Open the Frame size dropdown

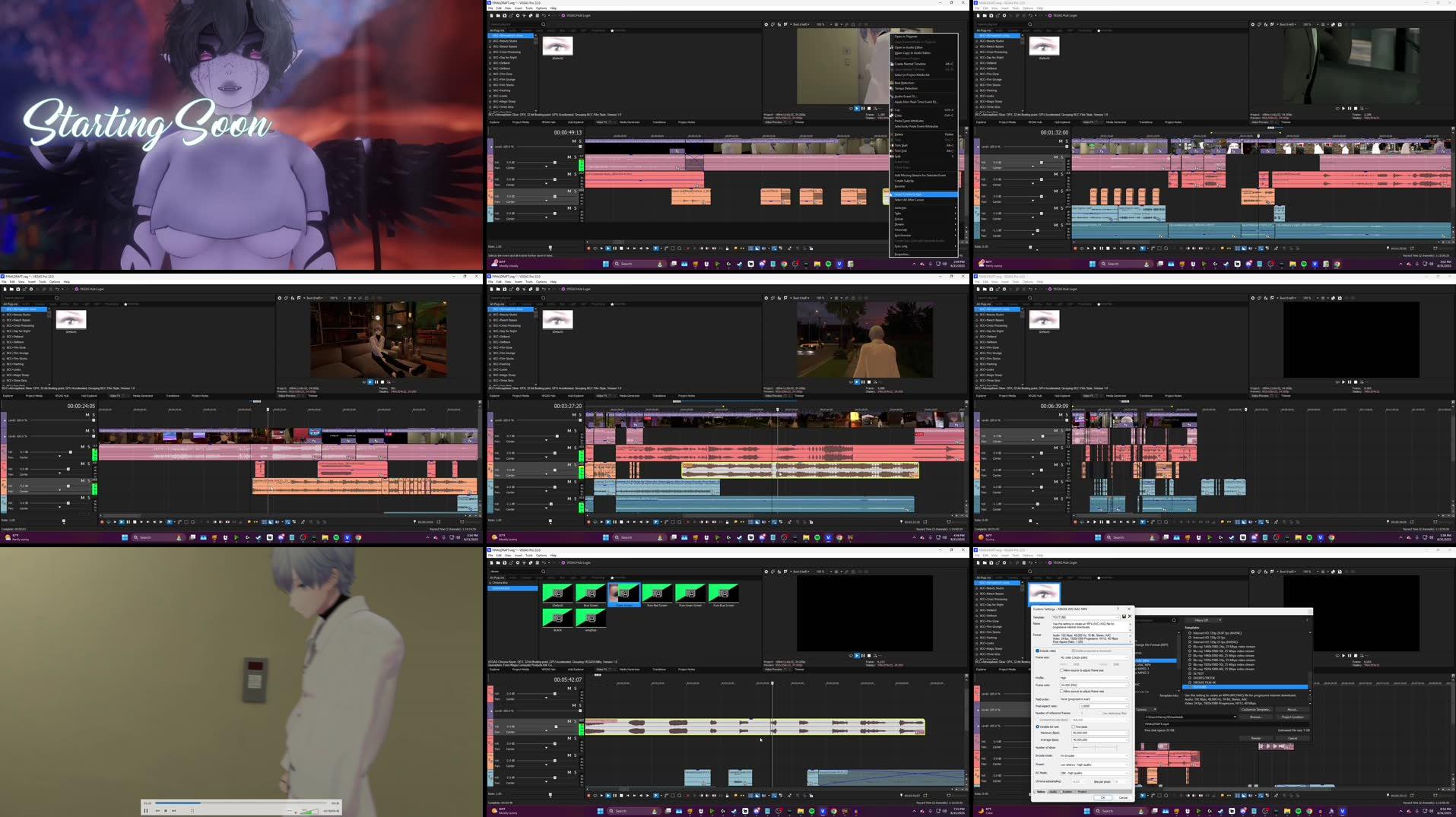(1094, 657)
